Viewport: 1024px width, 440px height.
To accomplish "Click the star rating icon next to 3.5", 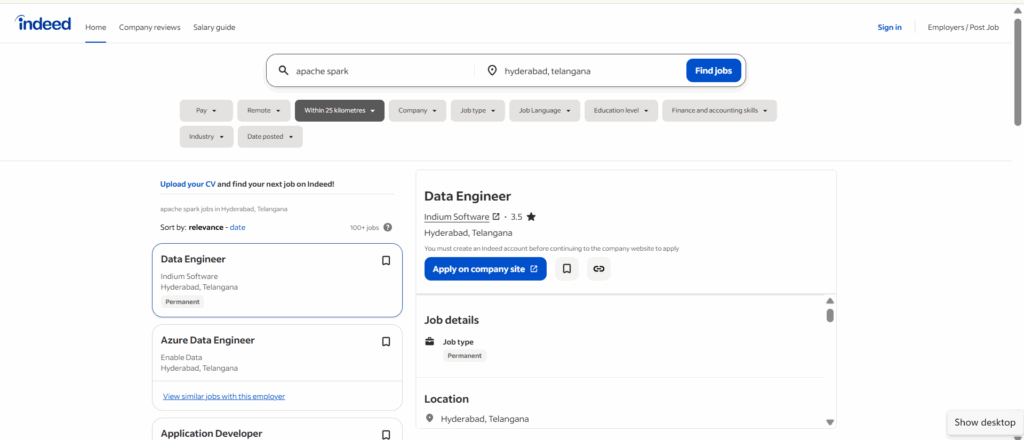I will [531, 216].
